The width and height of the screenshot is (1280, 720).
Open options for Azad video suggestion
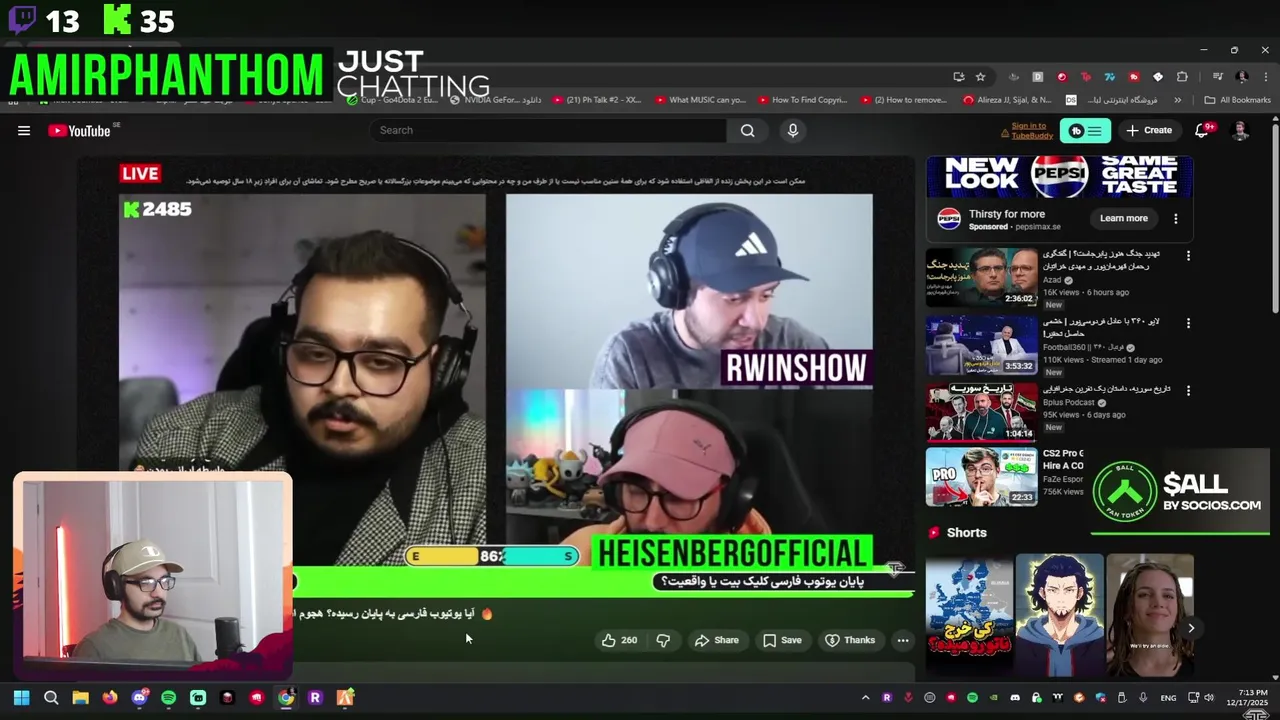tap(1188, 256)
